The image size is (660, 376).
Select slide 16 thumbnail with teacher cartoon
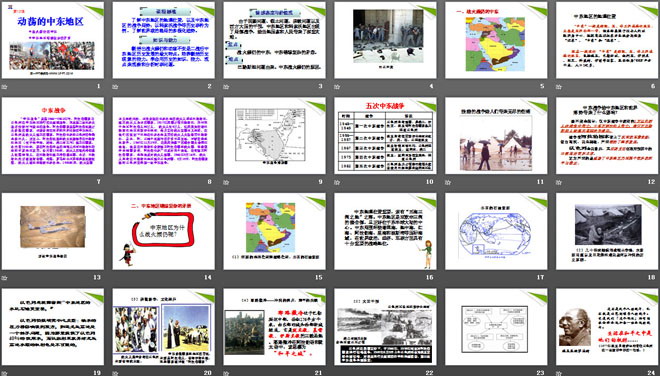pyautogui.click(x=385, y=231)
